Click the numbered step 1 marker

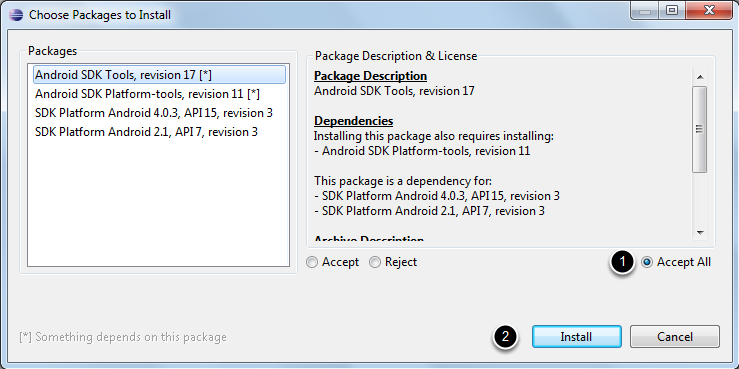[623, 262]
